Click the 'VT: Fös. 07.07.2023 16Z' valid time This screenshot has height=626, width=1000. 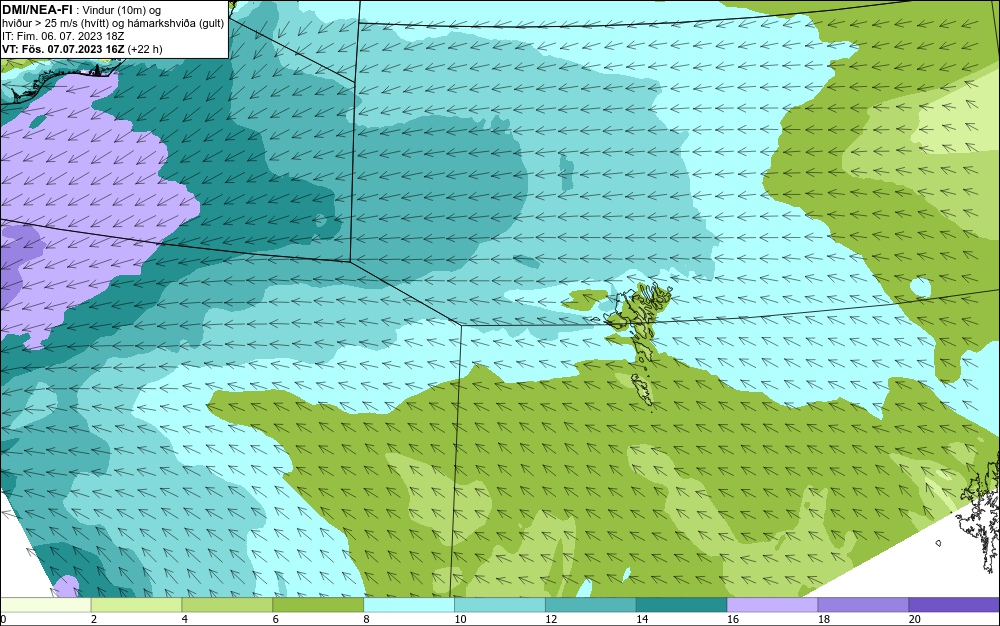[x=63, y=49]
